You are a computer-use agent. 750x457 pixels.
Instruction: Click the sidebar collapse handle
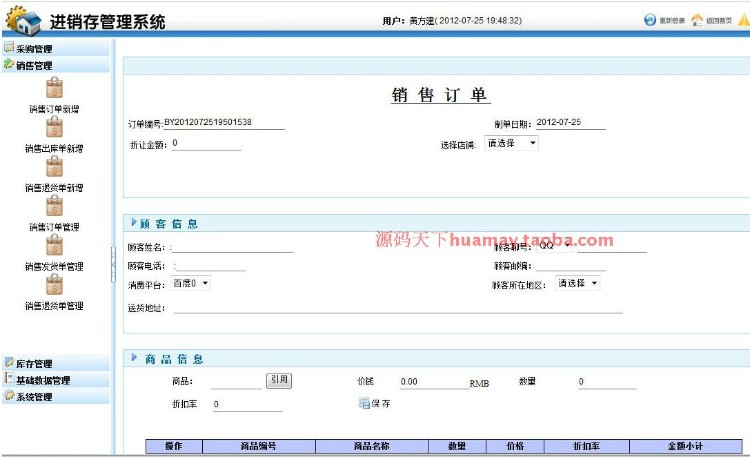coord(113,264)
